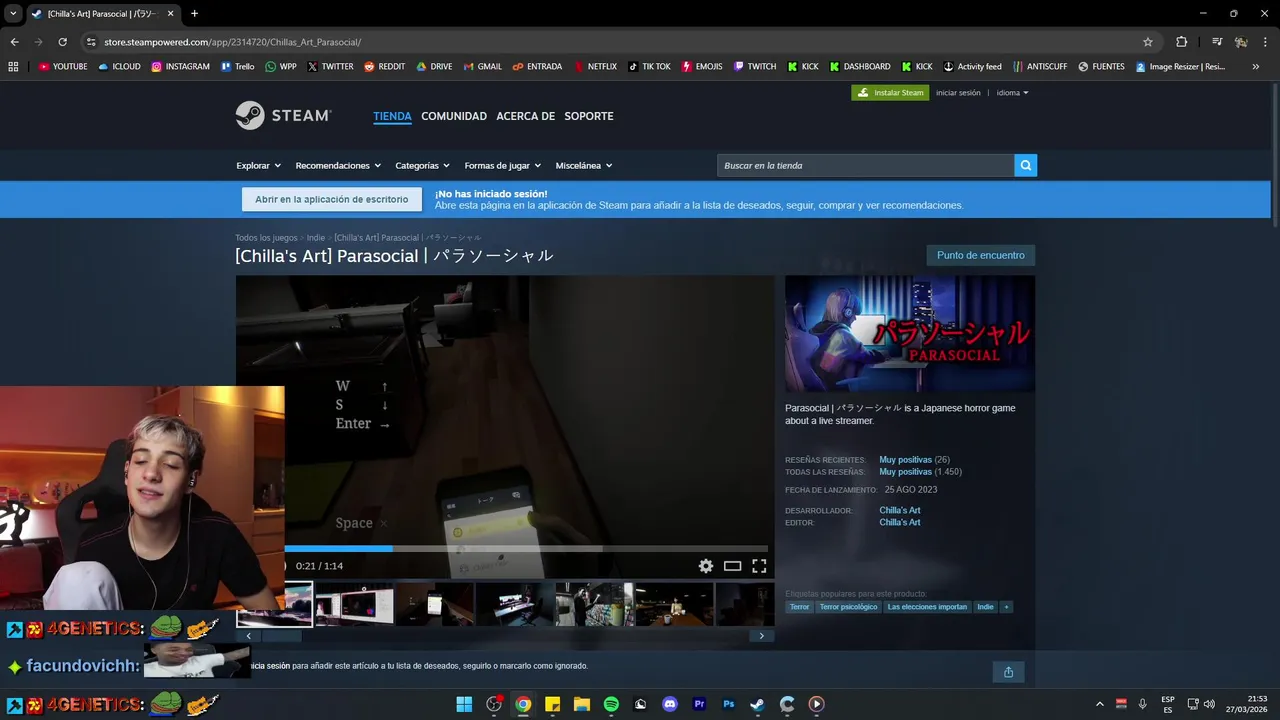Focus the Buscar en la tienda search field
Image resolution: width=1280 pixels, height=720 pixels.
point(866,165)
